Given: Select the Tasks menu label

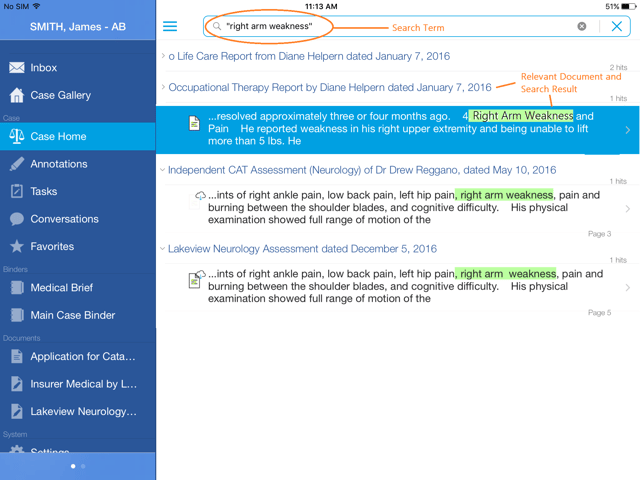Looking at the screenshot, I should coord(44,191).
